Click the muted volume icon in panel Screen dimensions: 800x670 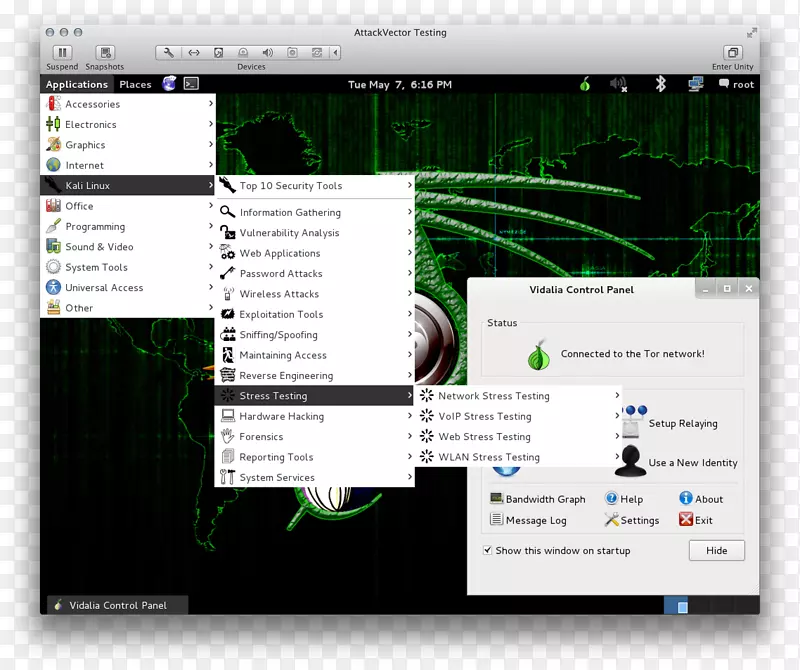click(618, 84)
